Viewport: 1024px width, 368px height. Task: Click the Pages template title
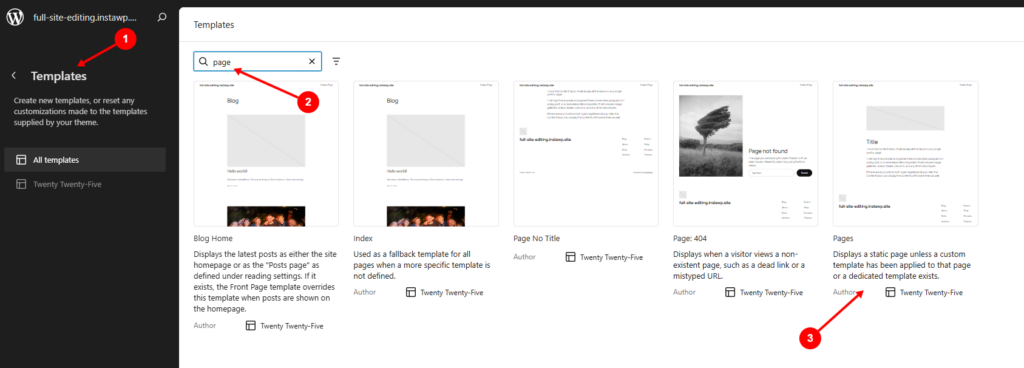pos(843,239)
